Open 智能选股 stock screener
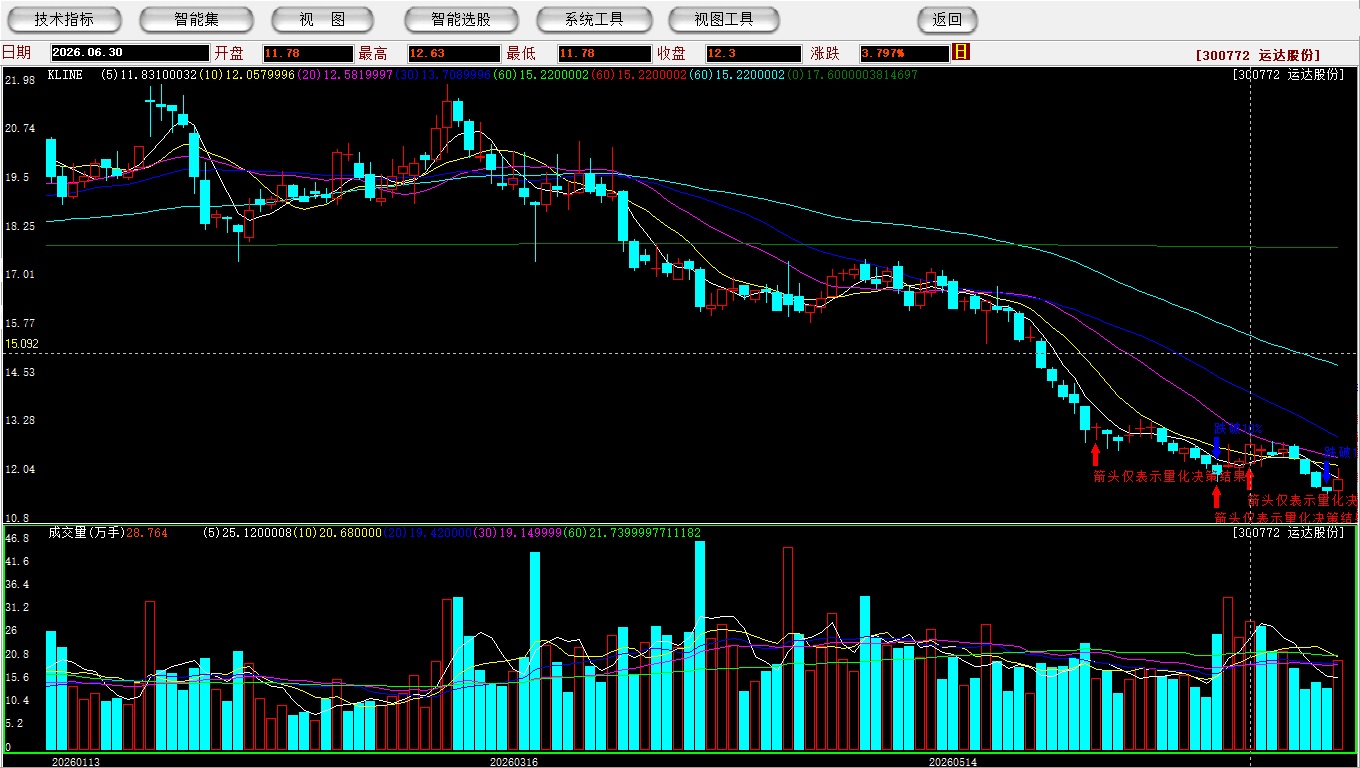 461,20
